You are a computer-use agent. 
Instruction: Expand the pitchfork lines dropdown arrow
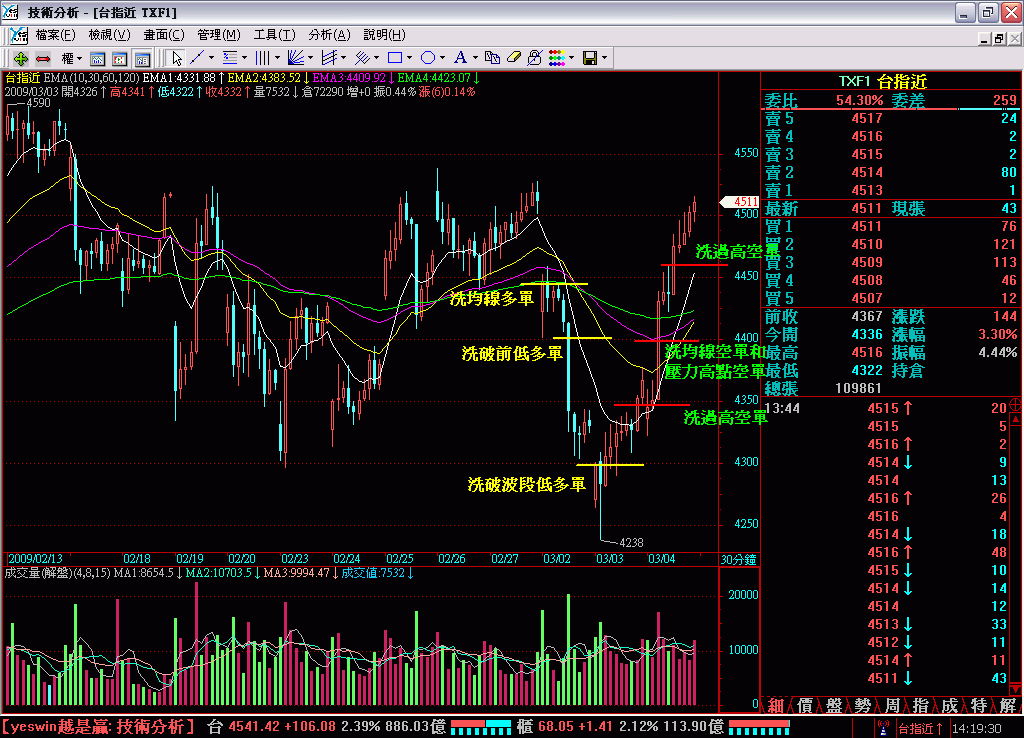pos(376,59)
